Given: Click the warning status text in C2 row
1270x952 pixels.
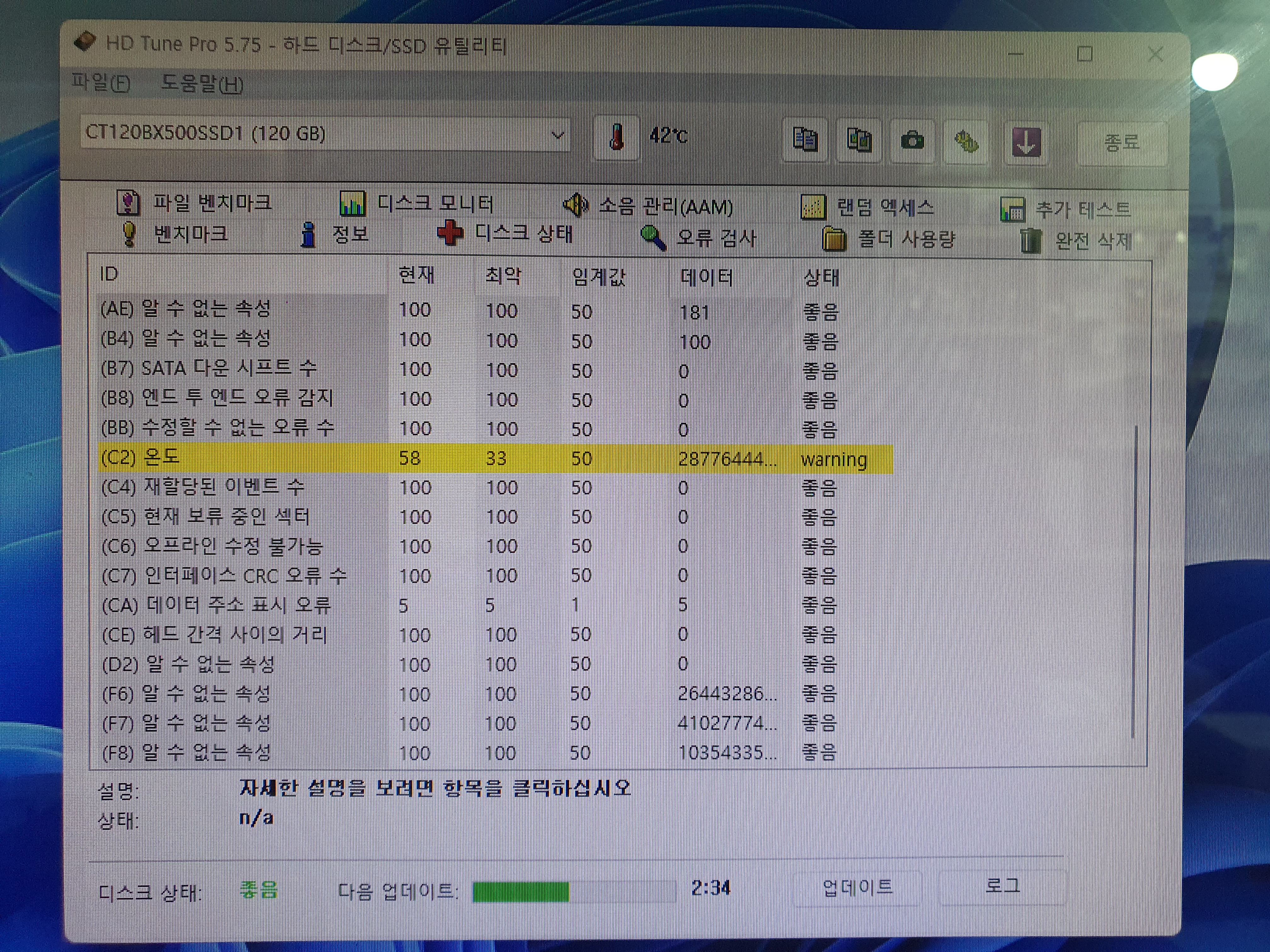Looking at the screenshot, I should (x=834, y=460).
